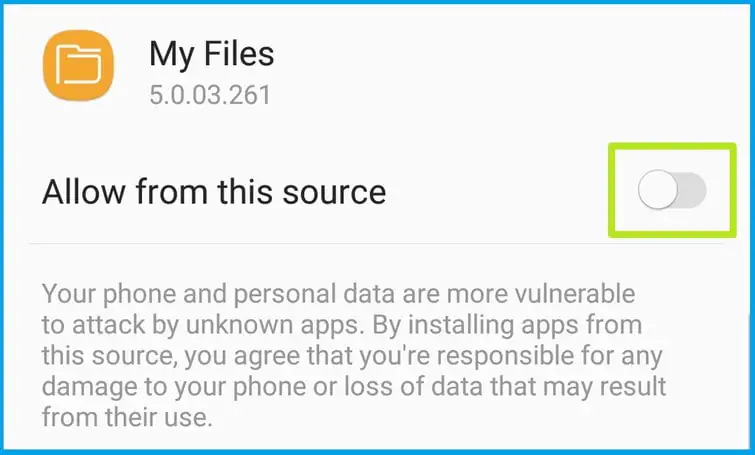Tap the "Allow from this source" label
The image size is (755, 455).
click(x=214, y=191)
